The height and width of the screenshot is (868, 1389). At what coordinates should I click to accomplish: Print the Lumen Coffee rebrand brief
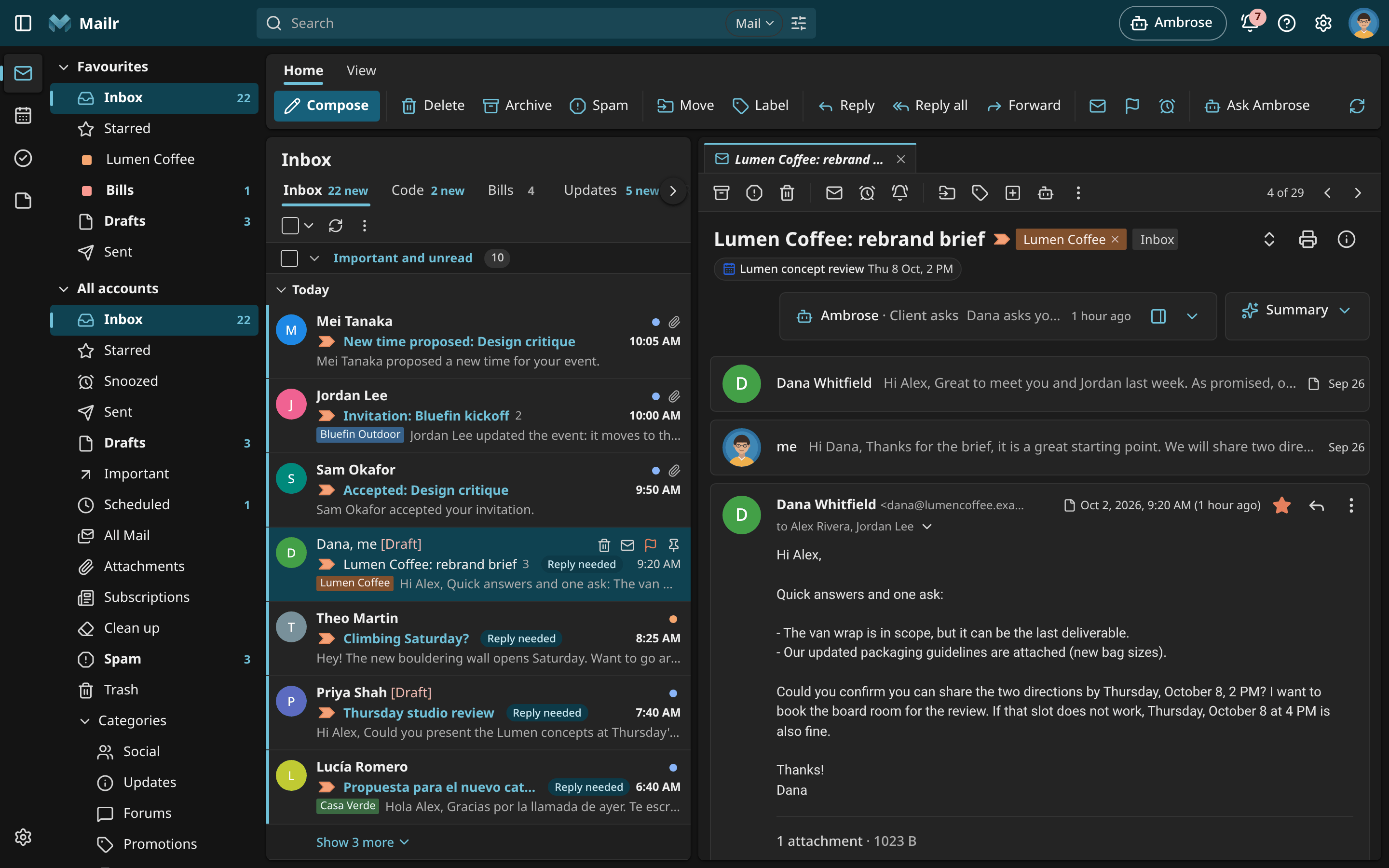click(x=1308, y=239)
